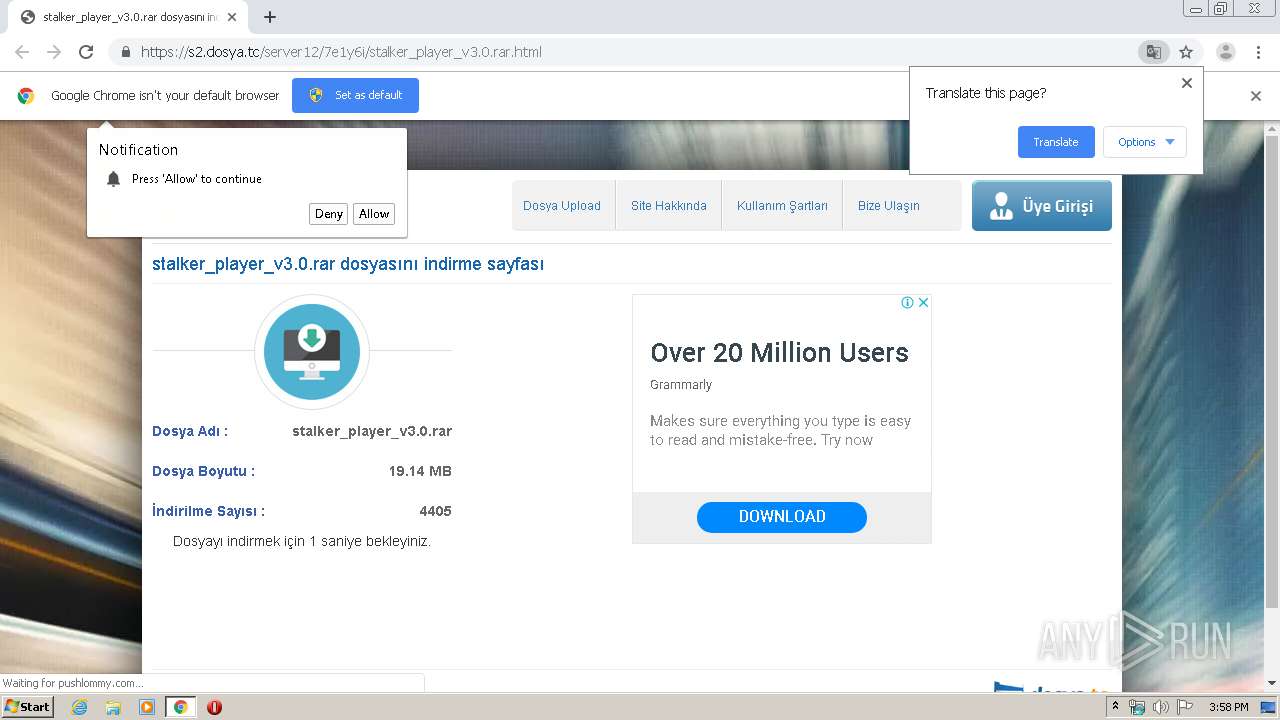This screenshot has width=1280, height=720.
Task: Bookmark this page with star icon
Action: coord(1186,52)
